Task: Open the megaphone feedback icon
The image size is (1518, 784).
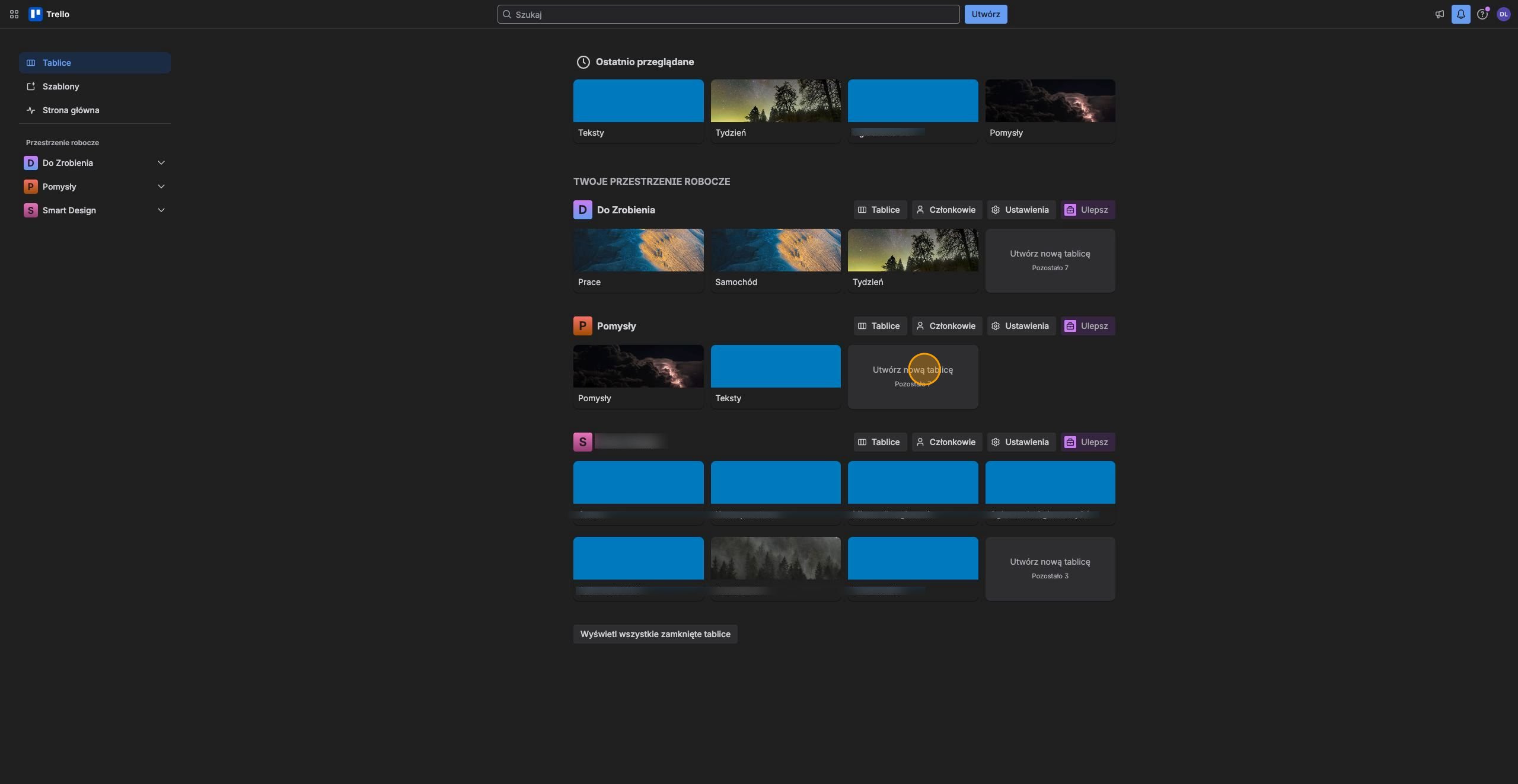Action: click(1439, 14)
